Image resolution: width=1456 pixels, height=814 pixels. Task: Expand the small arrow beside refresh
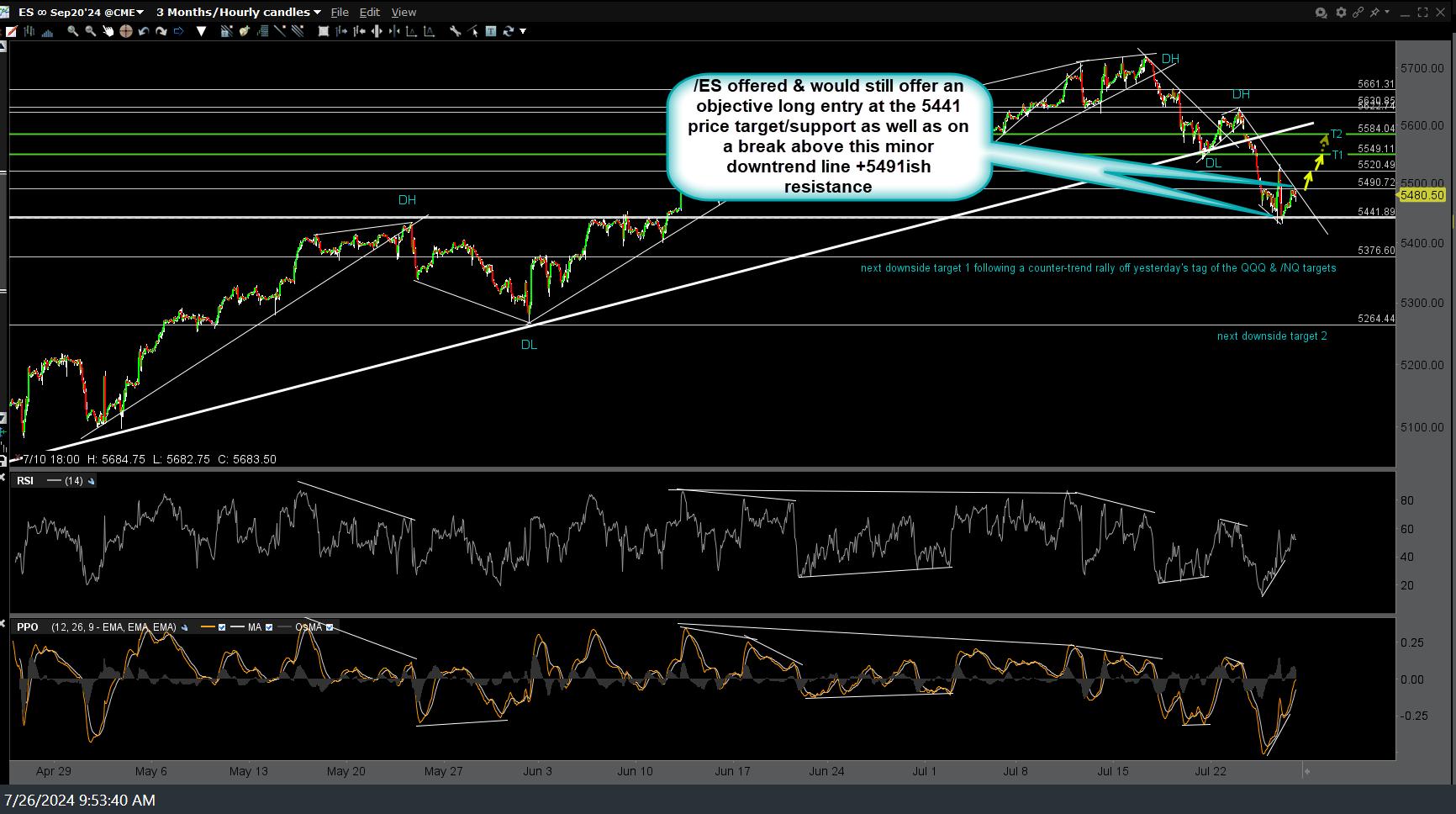tap(523, 31)
